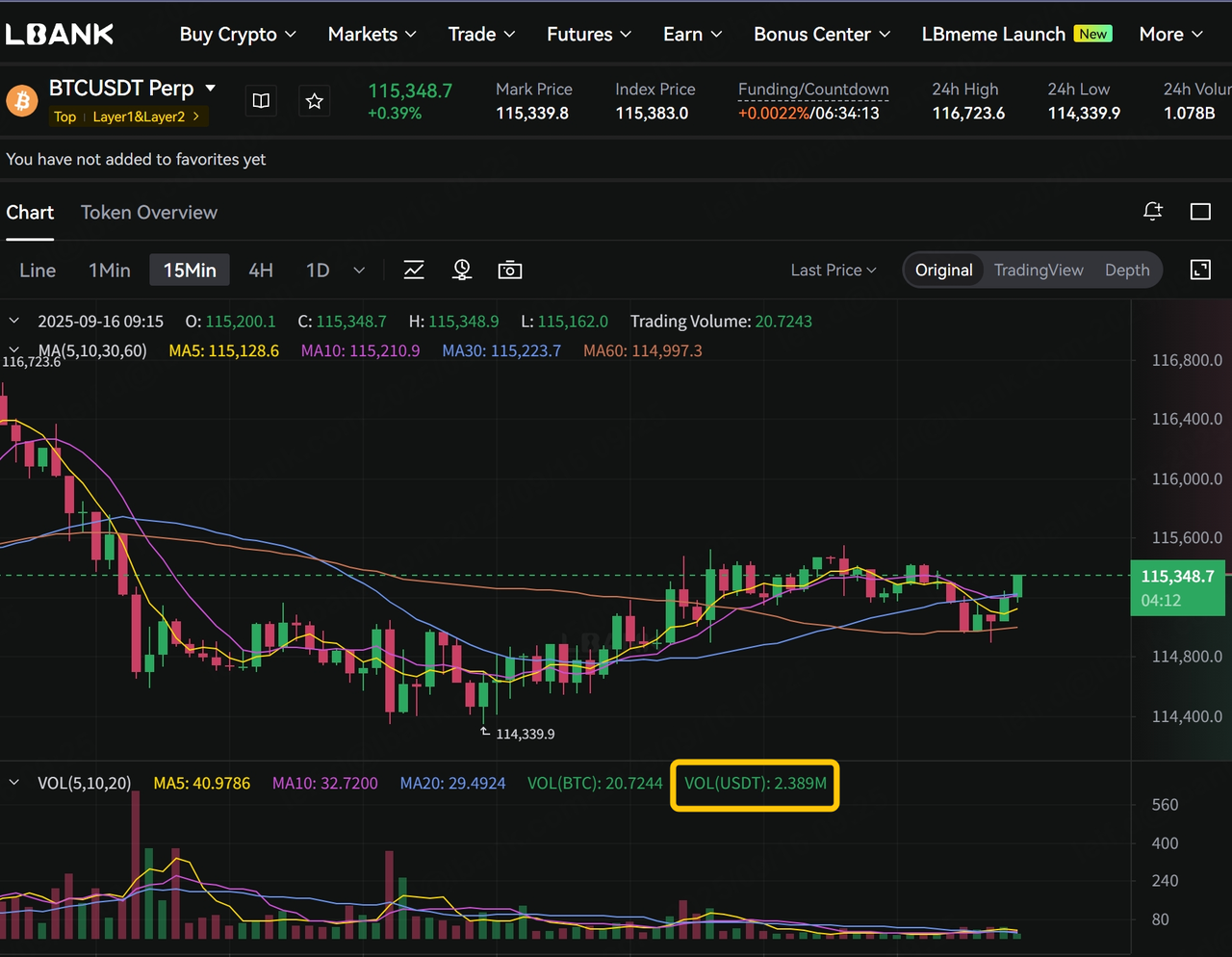Select the 4H timeframe
Image resolution: width=1232 pixels, height=957 pixels.
(261, 271)
